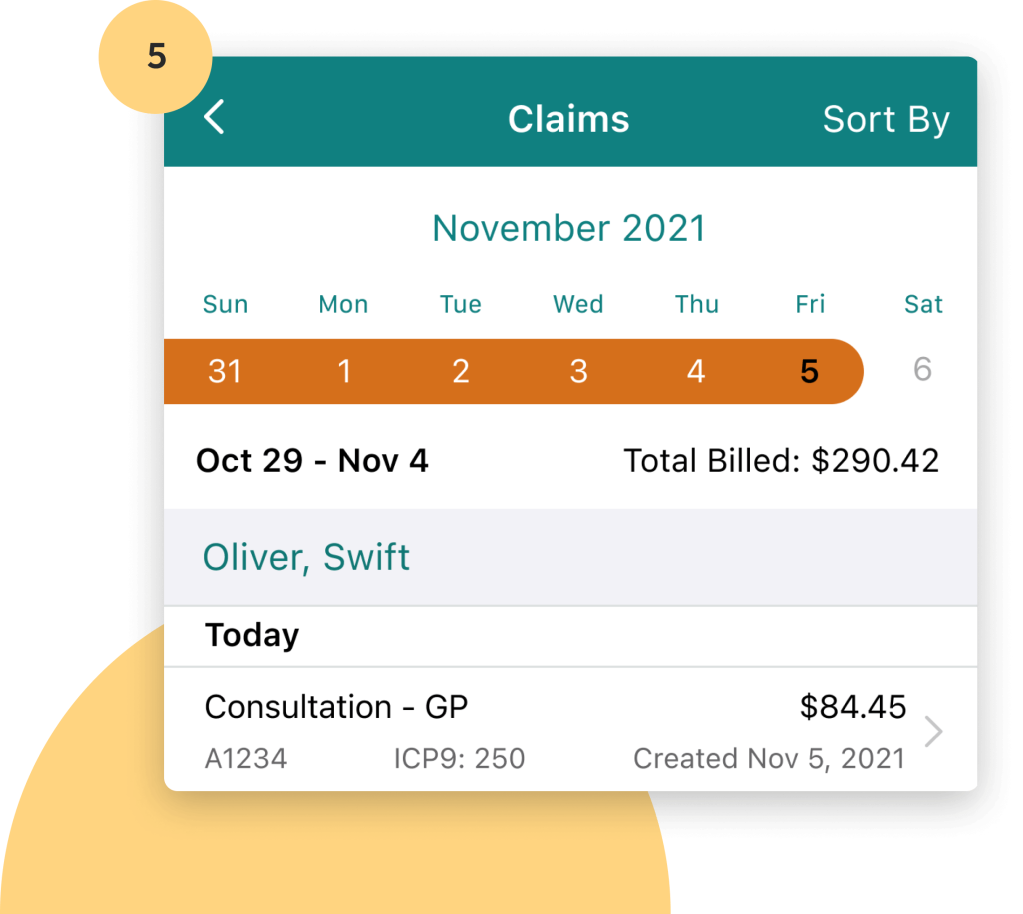Viewport: 1023px width, 914px height.
Task: Open the Sort By options
Action: [x=886, y=119]
